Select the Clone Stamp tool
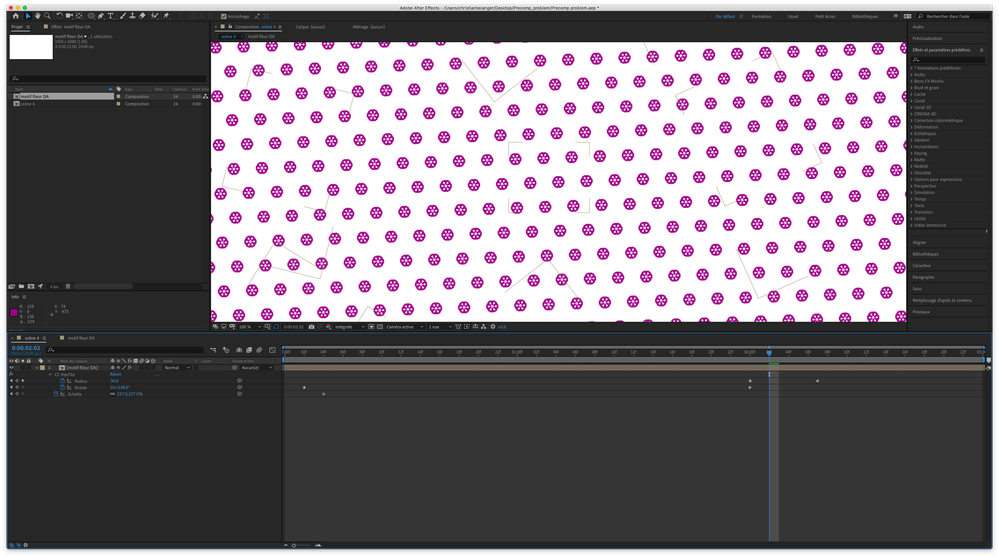 pos(133,16)
